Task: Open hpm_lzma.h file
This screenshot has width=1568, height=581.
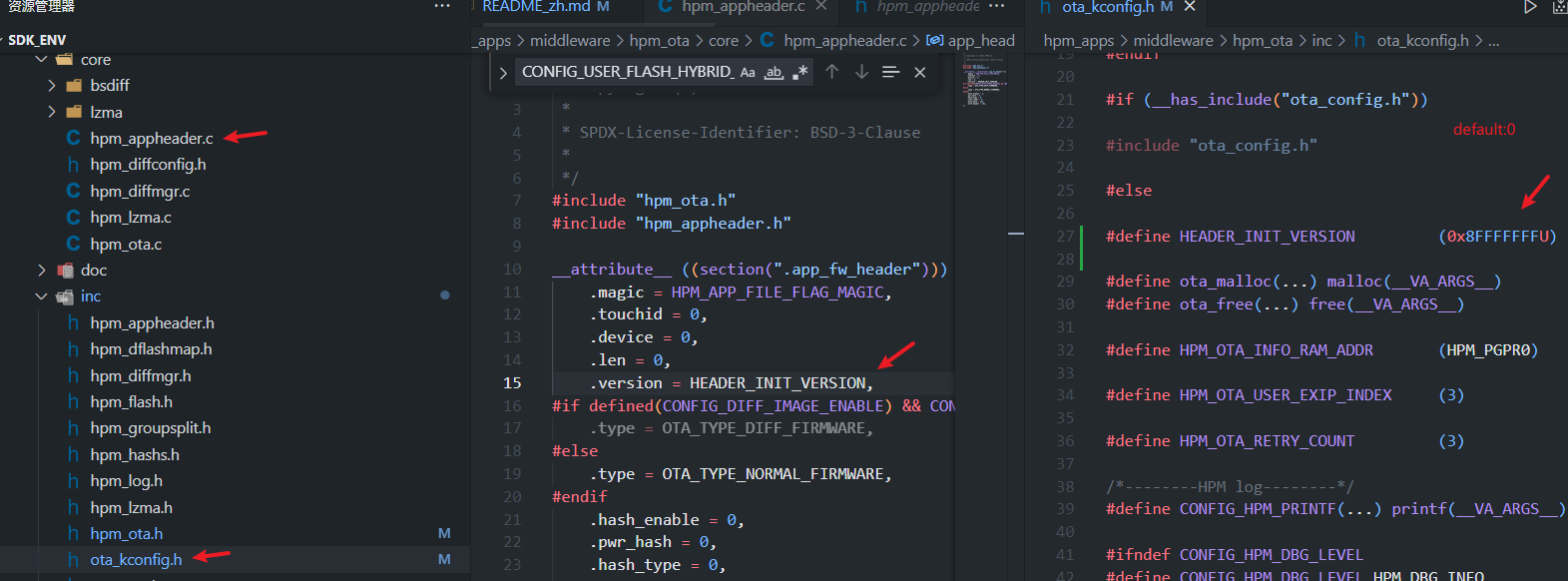Action: coord(132,508)
